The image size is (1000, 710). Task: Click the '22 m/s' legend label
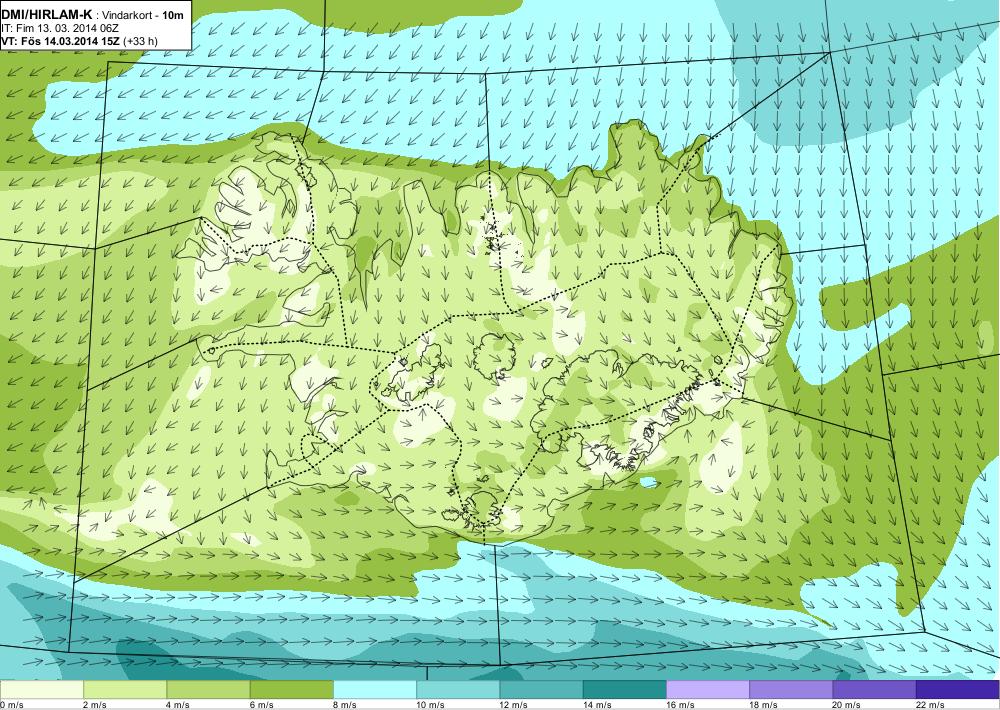(930, 705)
